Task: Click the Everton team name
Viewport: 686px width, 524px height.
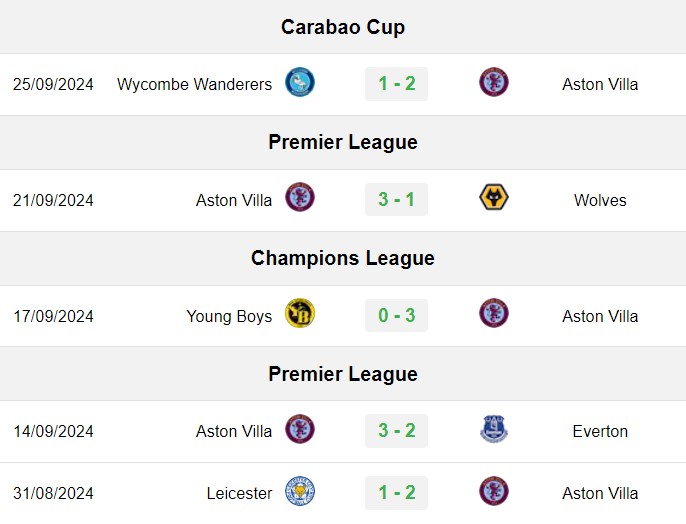Action: point(600,431)
